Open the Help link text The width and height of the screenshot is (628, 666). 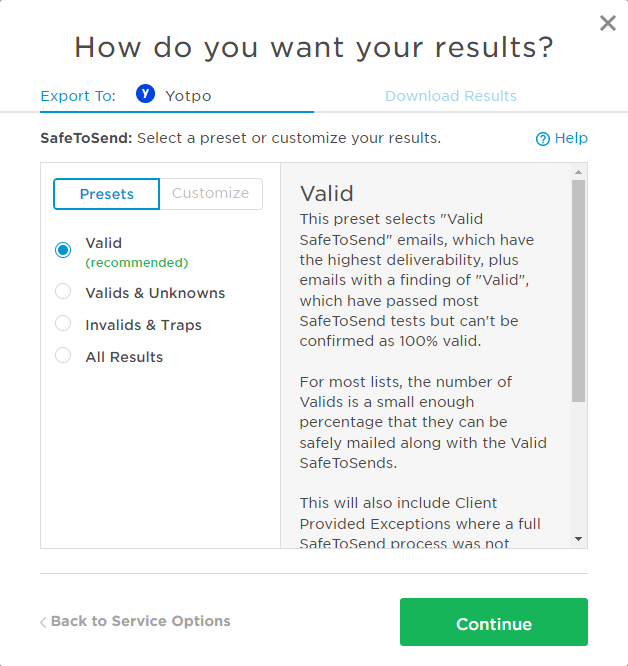[571, 138]
